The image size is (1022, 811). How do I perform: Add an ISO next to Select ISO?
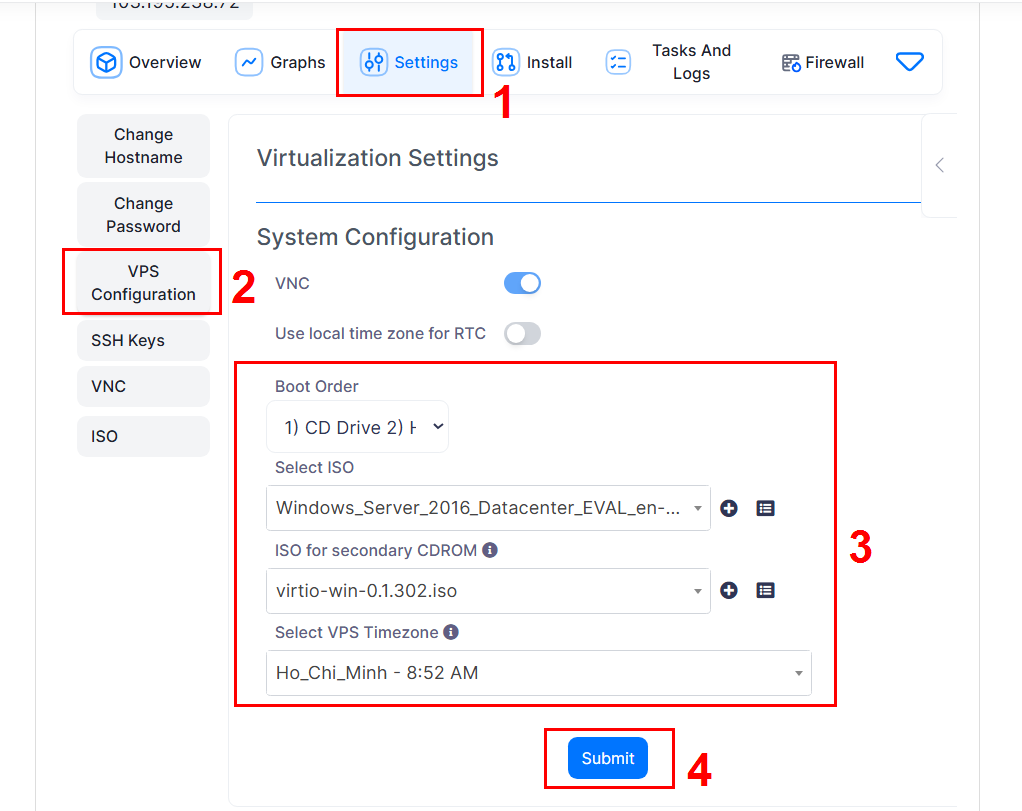729,509
